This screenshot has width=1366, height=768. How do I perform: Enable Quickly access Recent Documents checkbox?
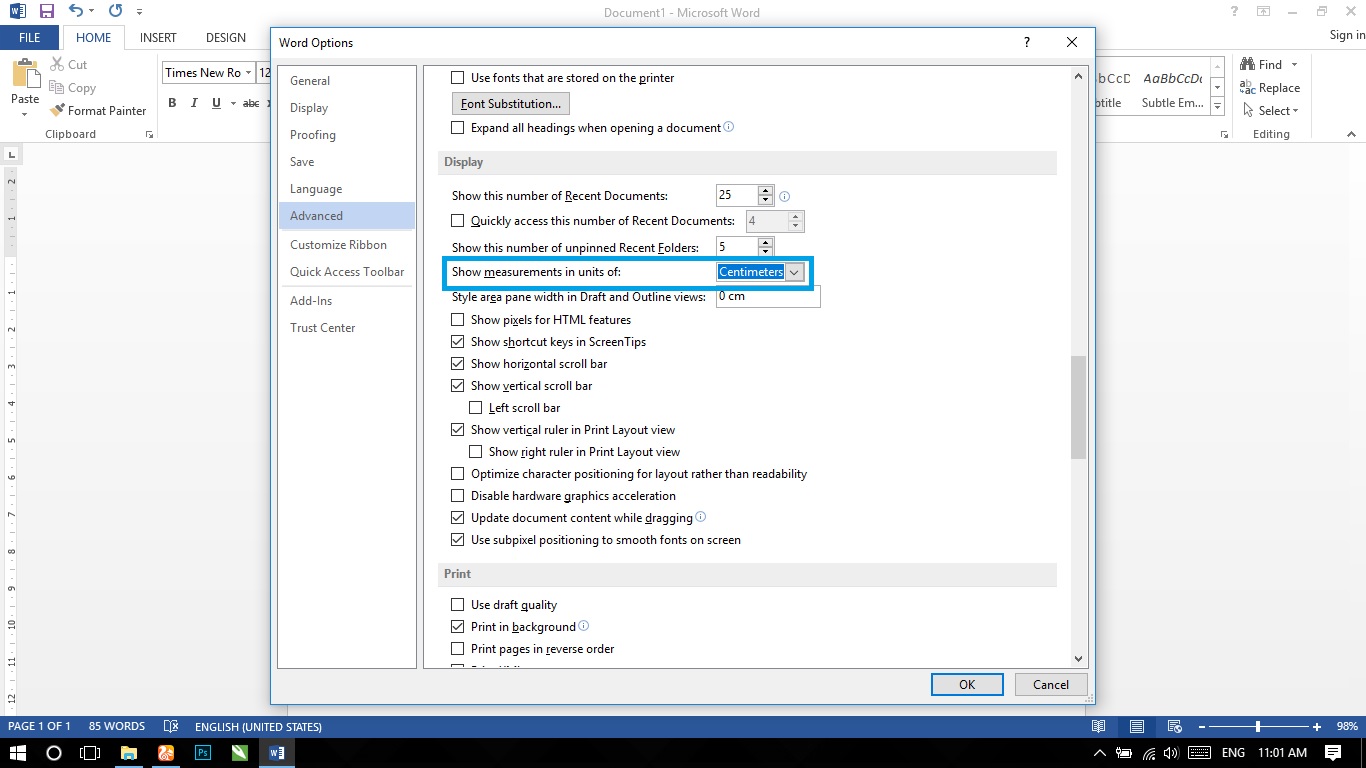coord(458,221)
